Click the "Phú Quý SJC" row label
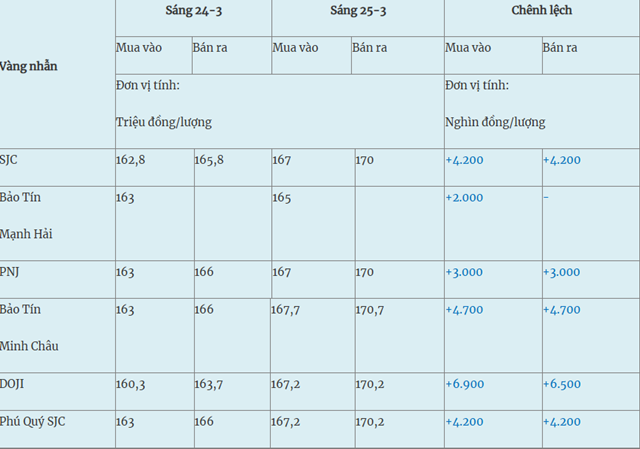The image size is (640, 449). pyautogui.click(x=33, y=421)
